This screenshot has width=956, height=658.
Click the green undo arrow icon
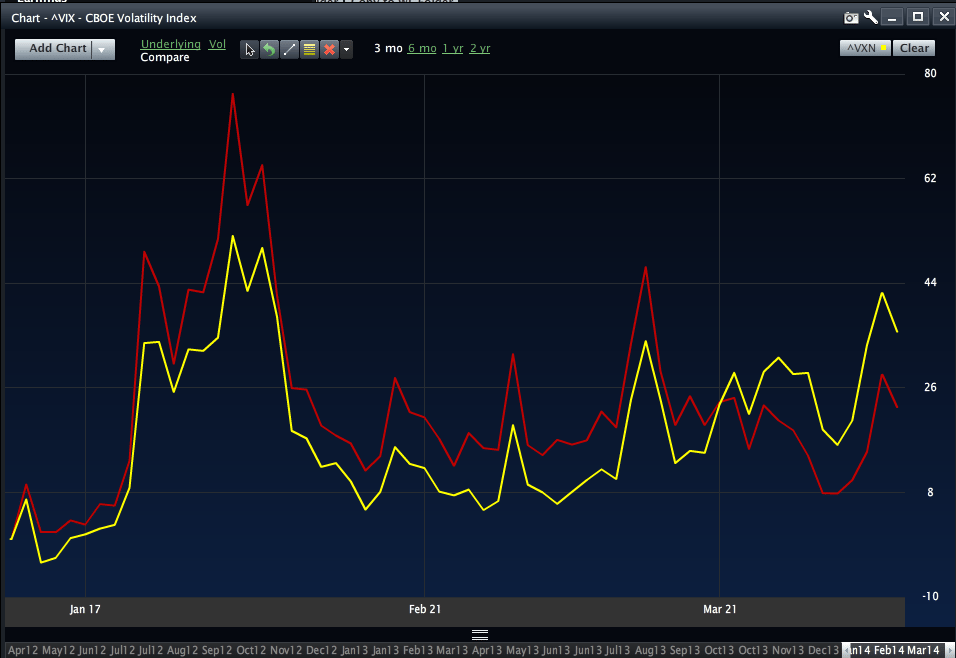pos(269,49)
